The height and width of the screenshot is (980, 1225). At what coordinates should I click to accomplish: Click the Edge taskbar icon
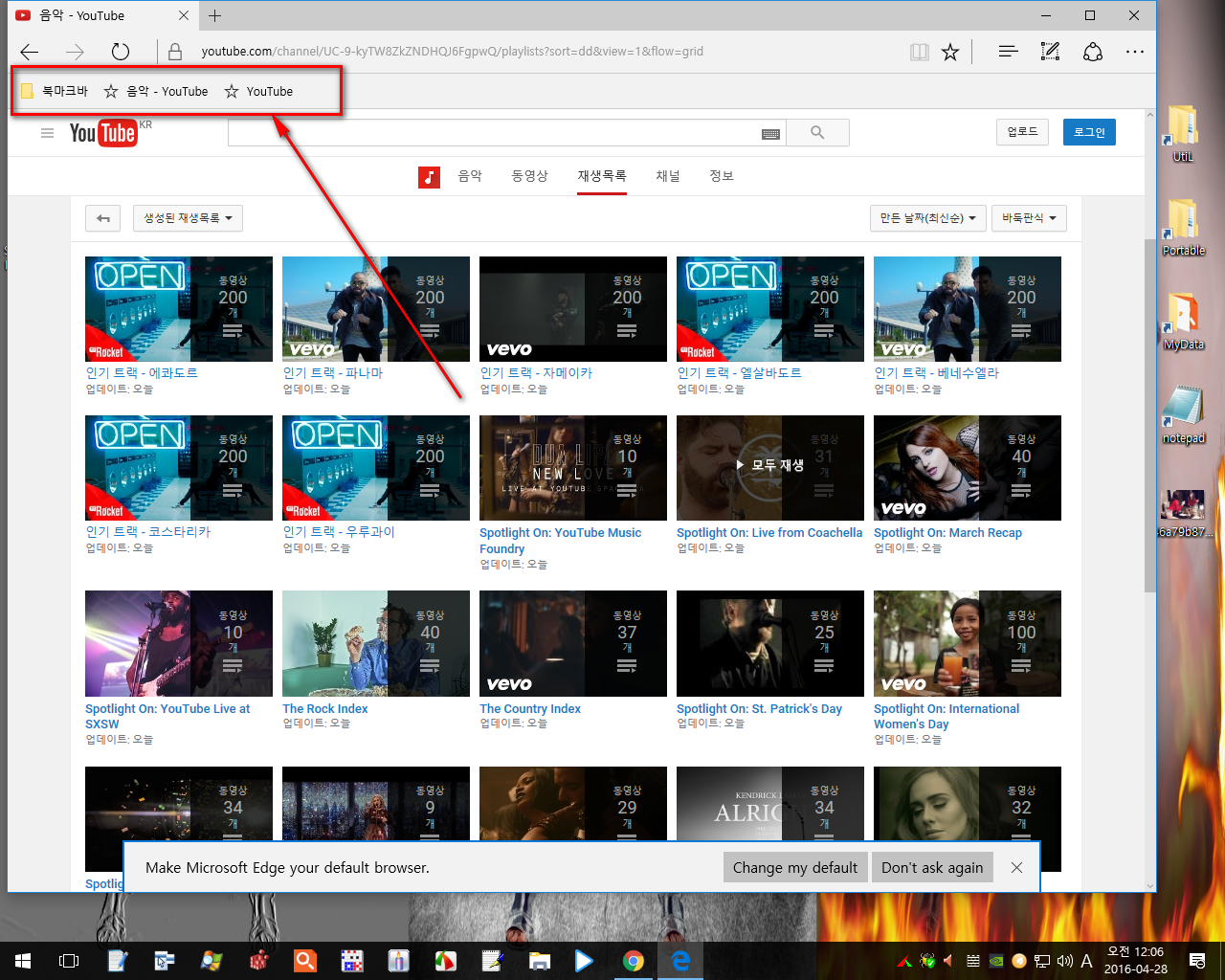point(680,961)
